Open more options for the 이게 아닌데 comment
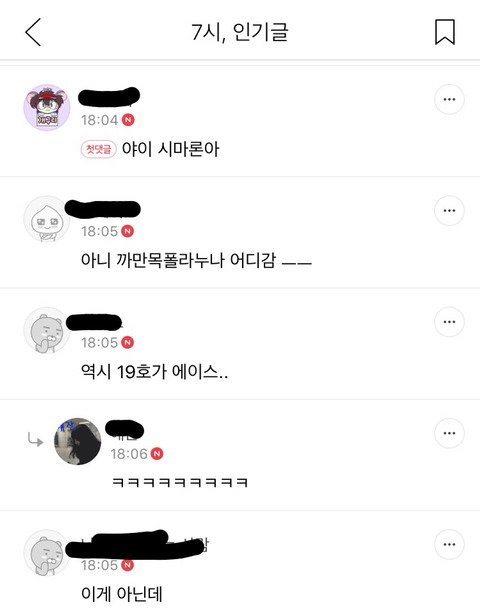480x614 pixels. click(449, 544)
